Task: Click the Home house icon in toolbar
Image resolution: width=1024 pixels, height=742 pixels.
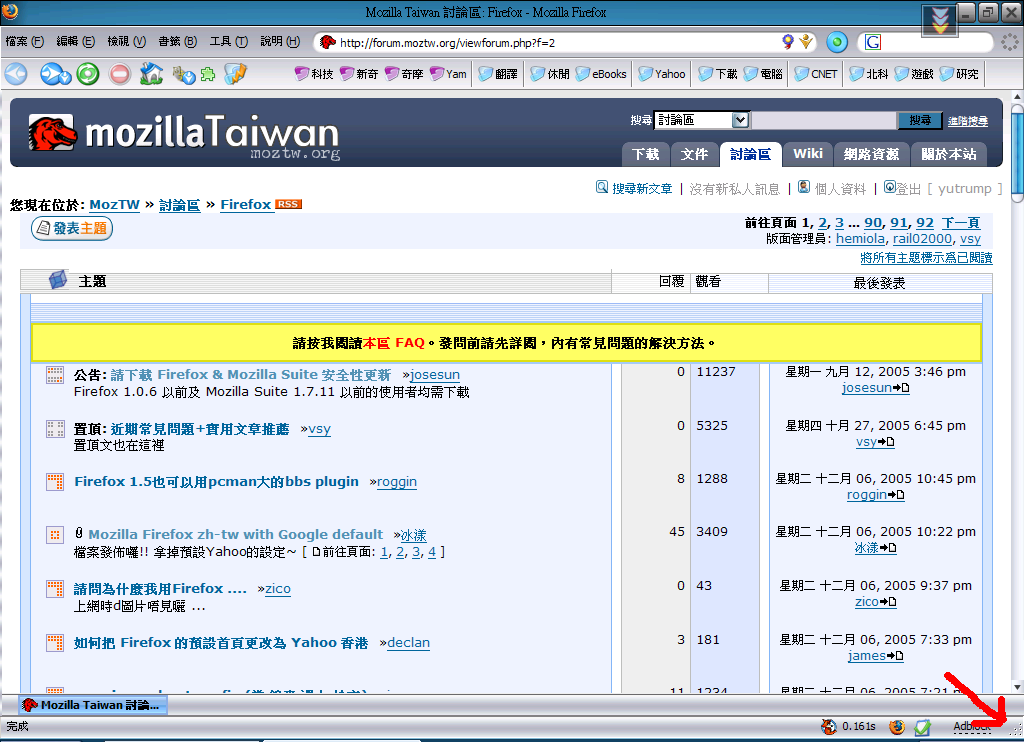Action: pos(151,74)
